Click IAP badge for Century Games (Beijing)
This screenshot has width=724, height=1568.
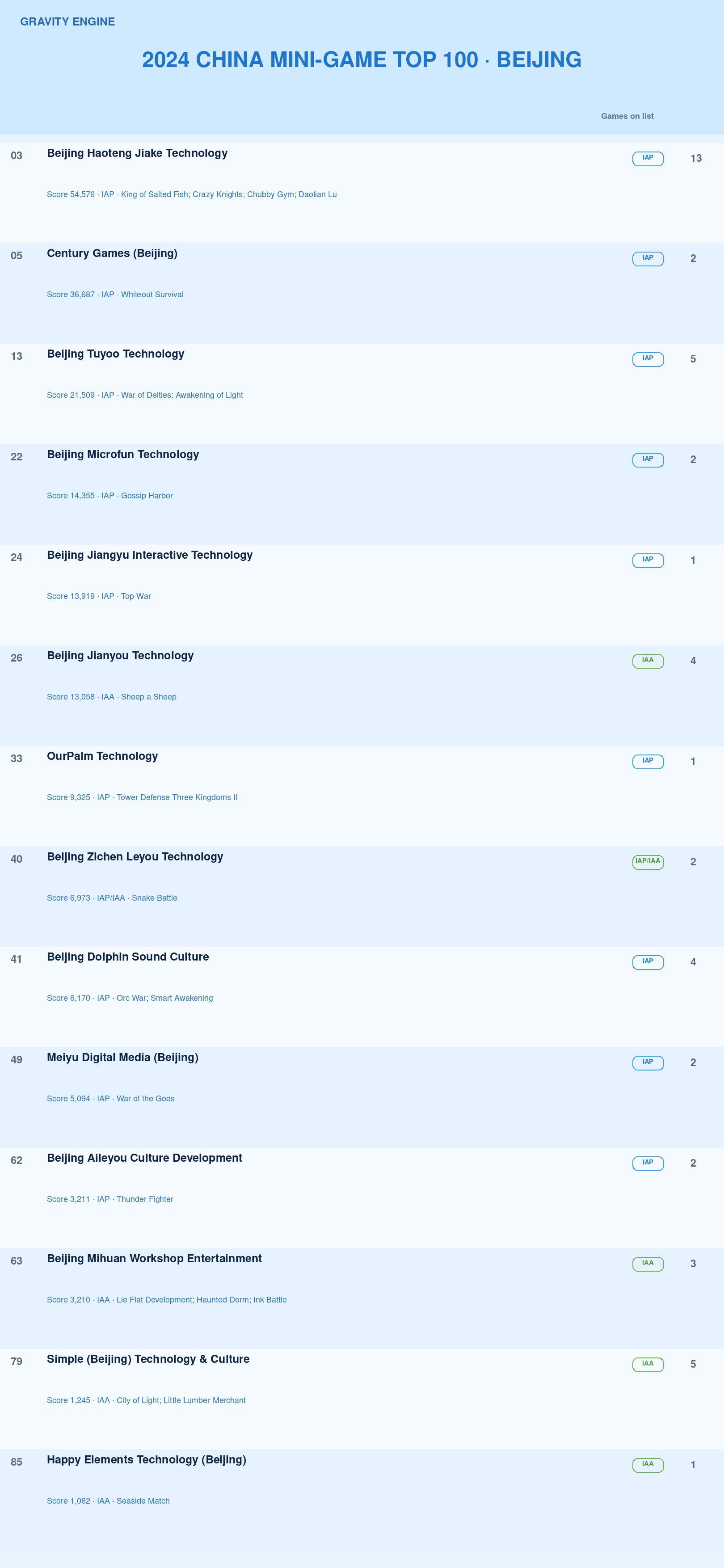click(x=648, y=259)
